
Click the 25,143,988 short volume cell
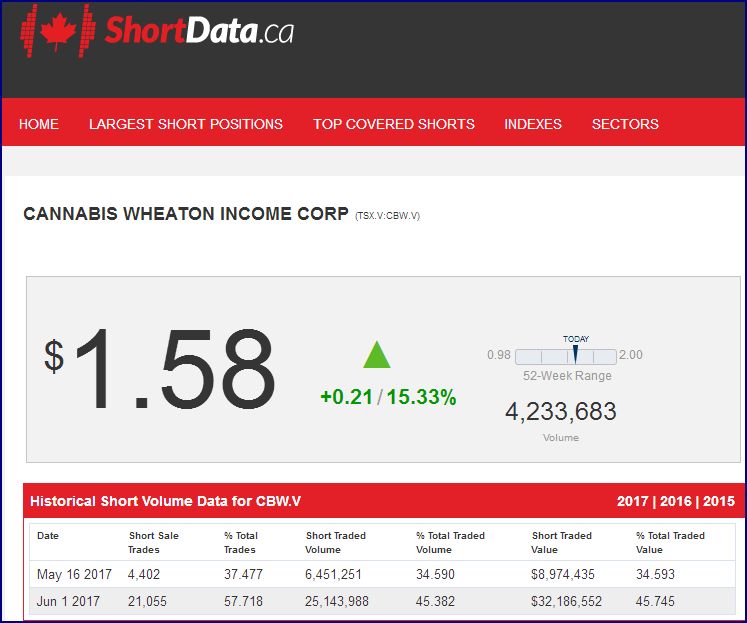coord(337,602)
